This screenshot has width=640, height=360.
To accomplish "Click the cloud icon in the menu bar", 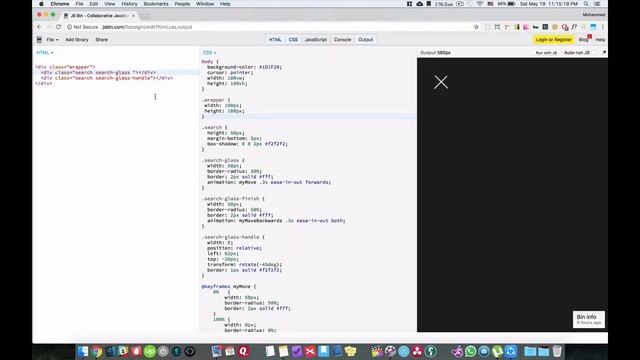I will [x=420, y=4].
